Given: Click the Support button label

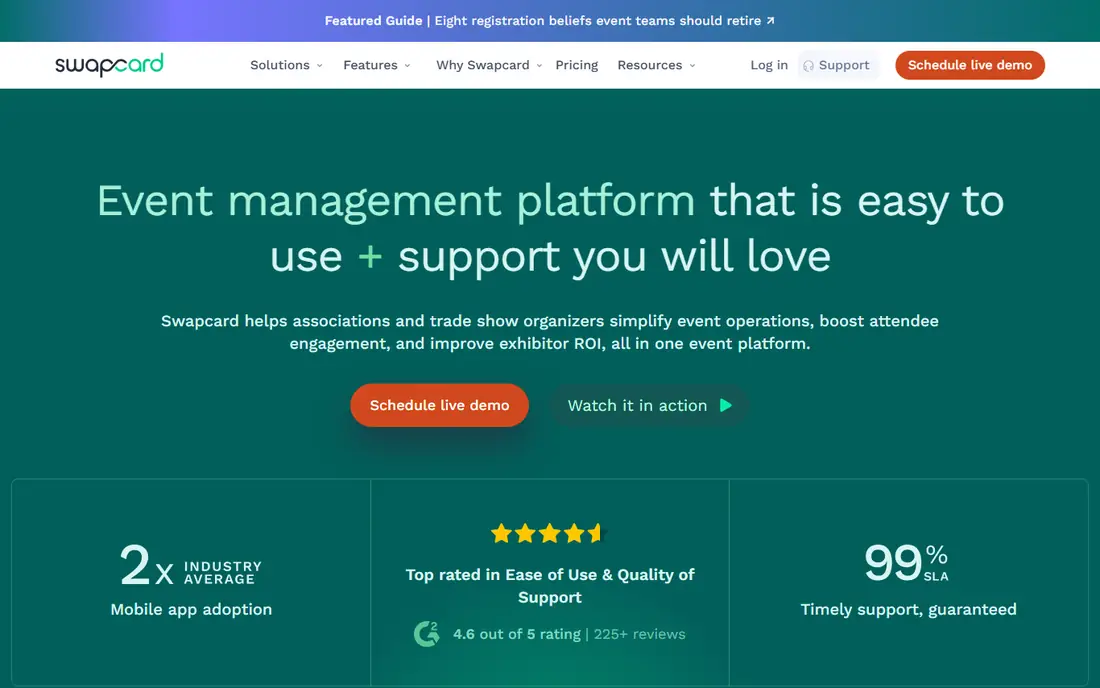Looking at the screenshot, I should (x=844, y=65).
